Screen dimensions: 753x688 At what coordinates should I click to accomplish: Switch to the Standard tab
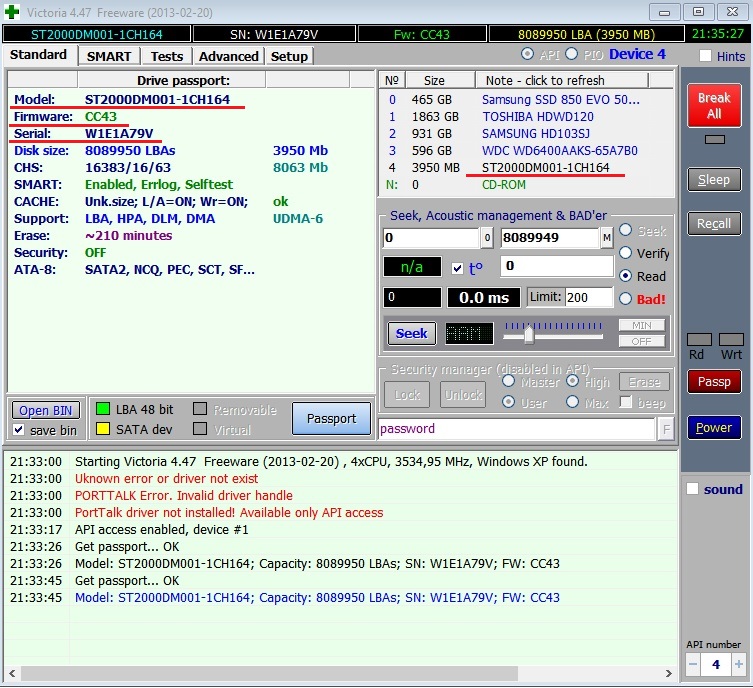point(38,55)
